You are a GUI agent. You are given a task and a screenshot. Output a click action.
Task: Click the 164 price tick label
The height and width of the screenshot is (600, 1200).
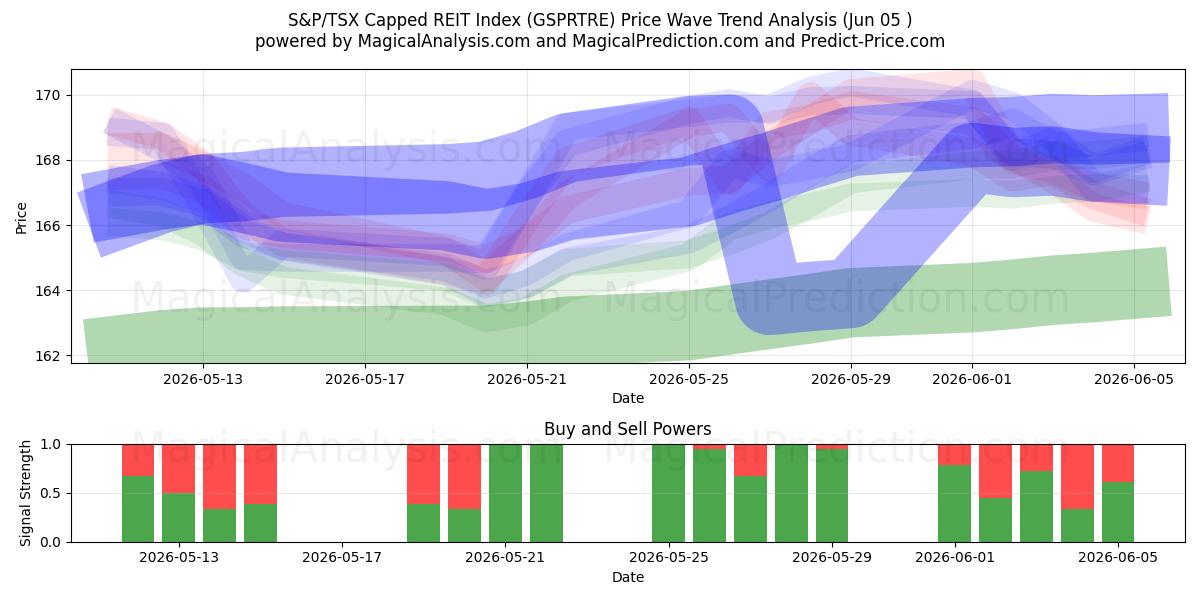pyautogui.click(x=47, y=291)
